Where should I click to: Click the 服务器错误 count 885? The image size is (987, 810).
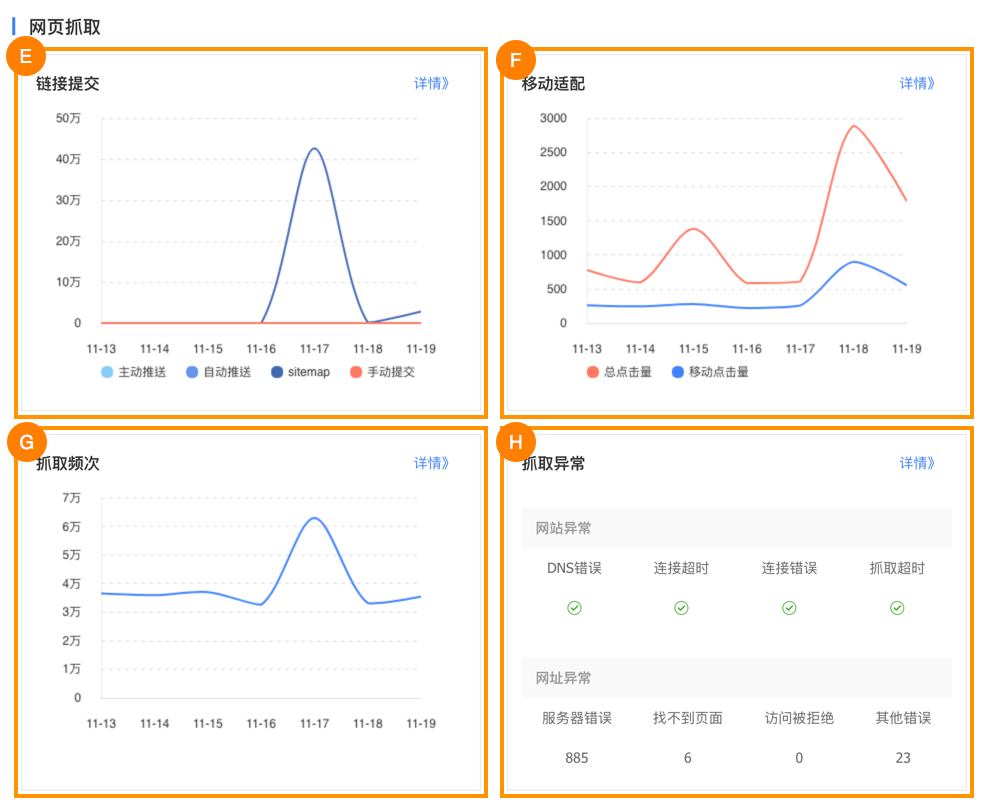pos(577,758)
